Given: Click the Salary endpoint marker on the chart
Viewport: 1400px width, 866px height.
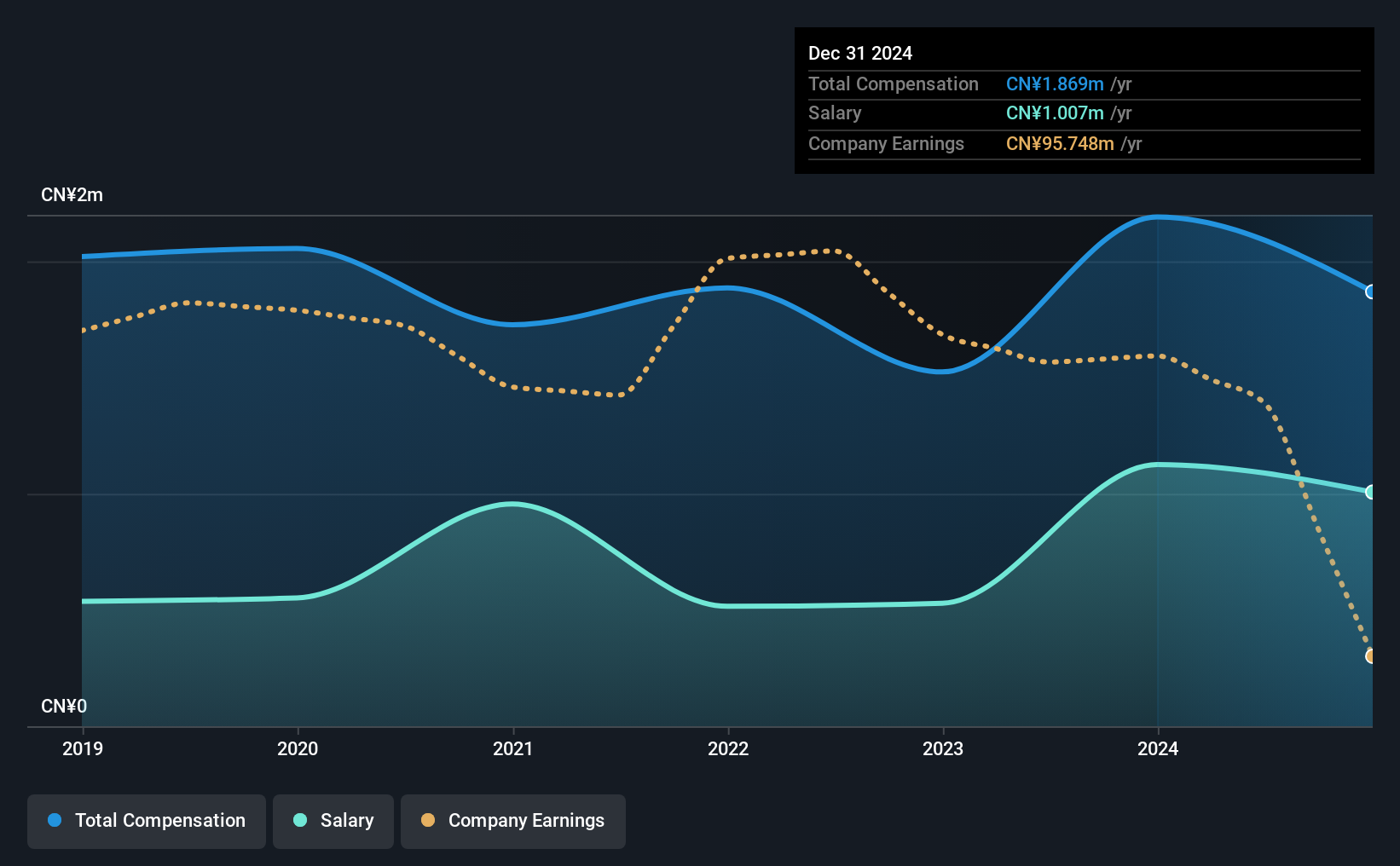Looking at the screenshot, I should pyautogui.click(x=1371, y=492).
